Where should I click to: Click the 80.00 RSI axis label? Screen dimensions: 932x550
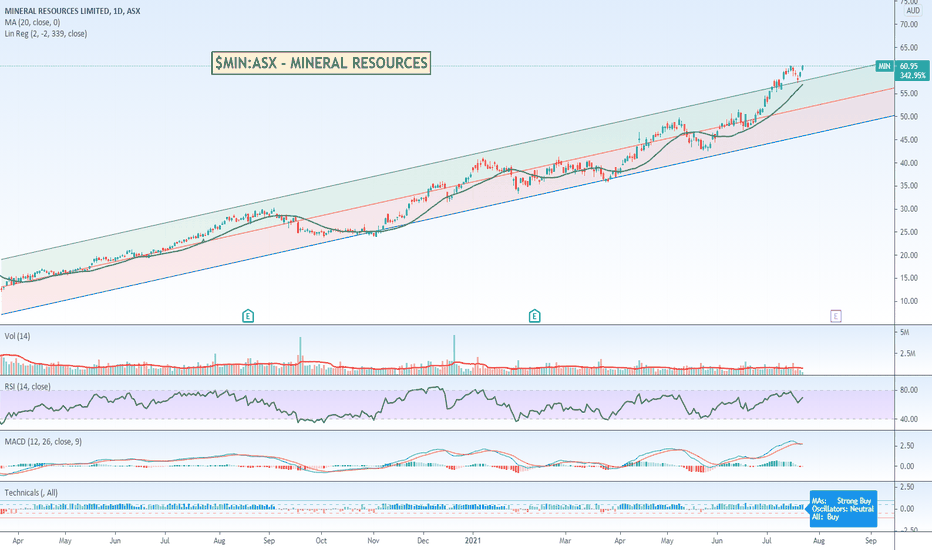point(909,391)
